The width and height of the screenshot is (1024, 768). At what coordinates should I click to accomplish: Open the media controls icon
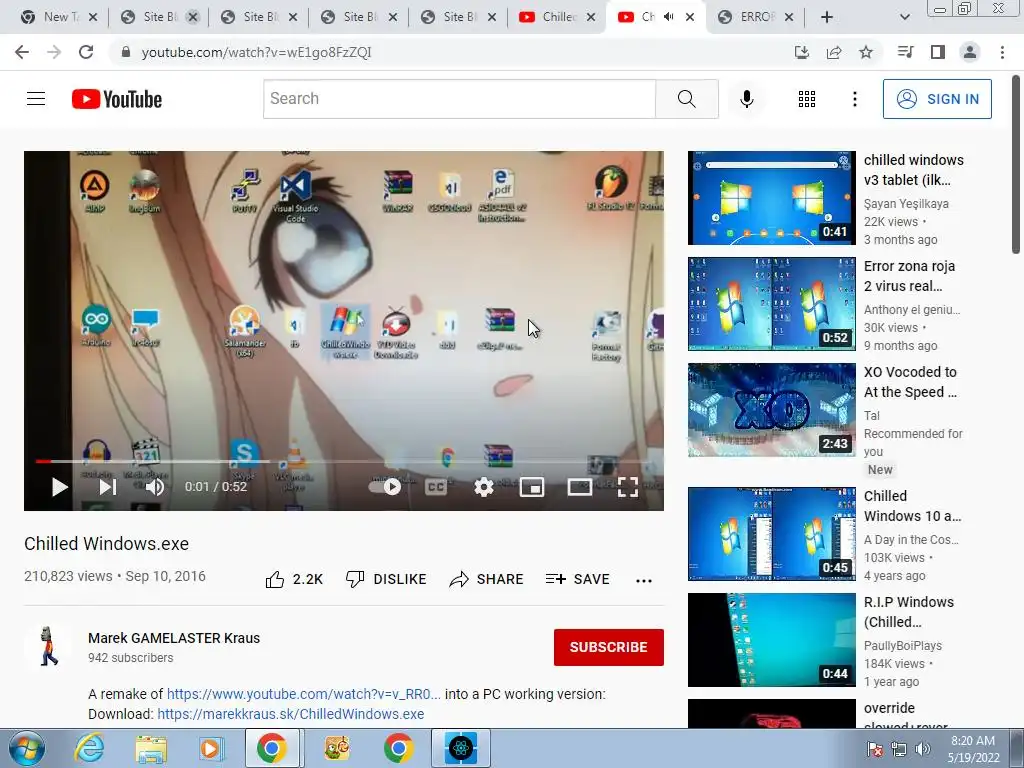coord(905,52)
